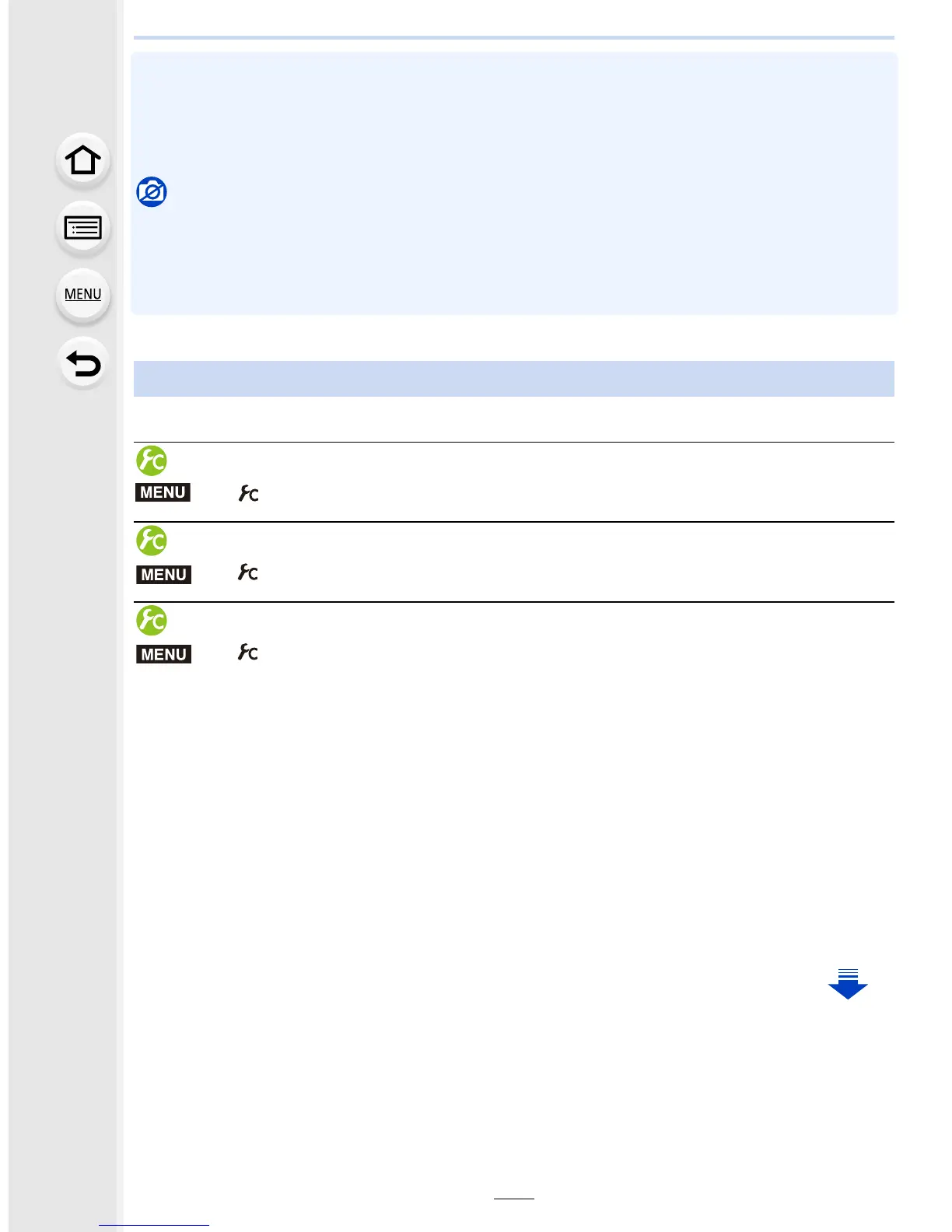Click inside the light blue note box
The image size is (952, 1232).
pyautogui.click(x=514, y=184)
